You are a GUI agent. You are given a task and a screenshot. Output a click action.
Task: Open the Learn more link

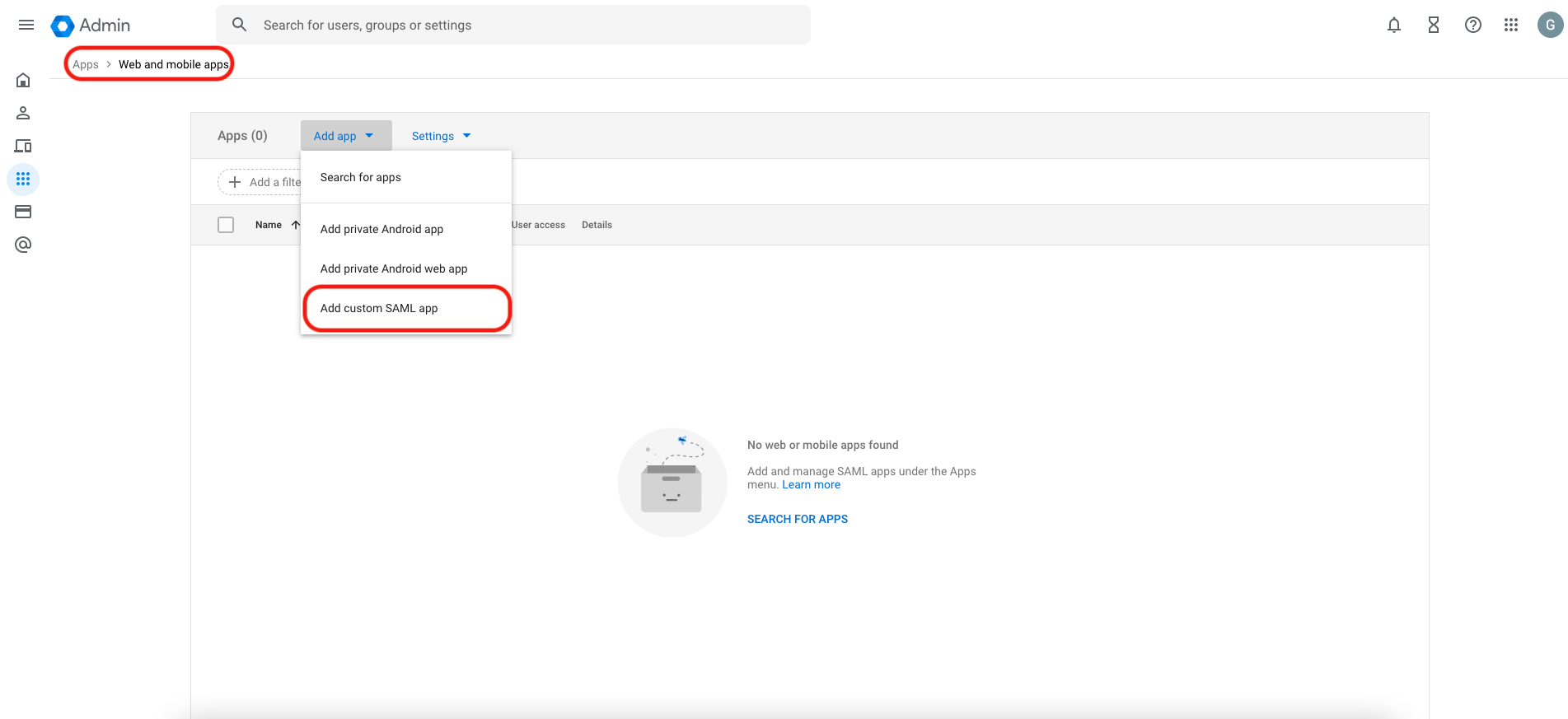coord(811,485)
